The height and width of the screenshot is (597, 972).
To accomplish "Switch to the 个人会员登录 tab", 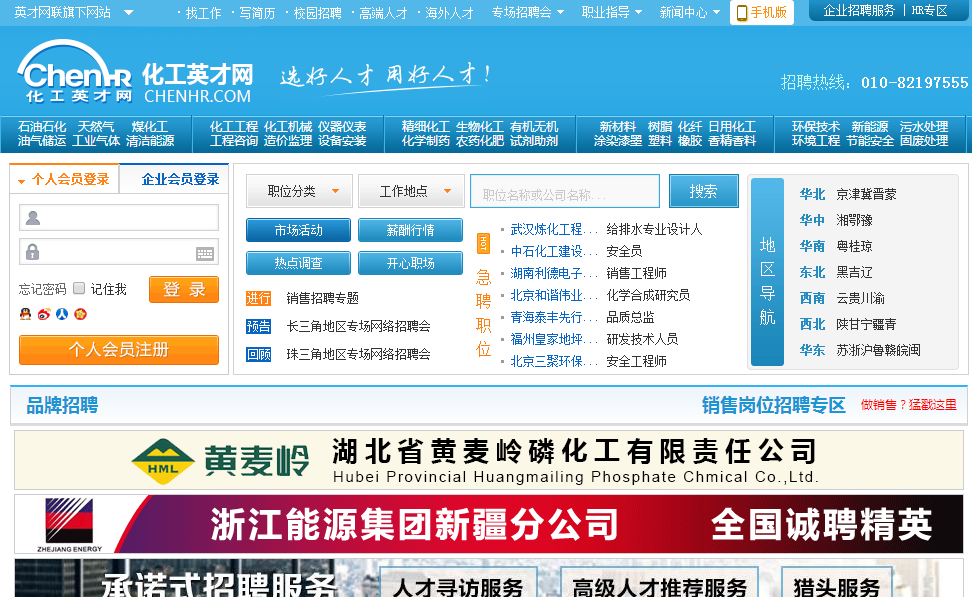I will pyautogui.click(x=64, y=179).
